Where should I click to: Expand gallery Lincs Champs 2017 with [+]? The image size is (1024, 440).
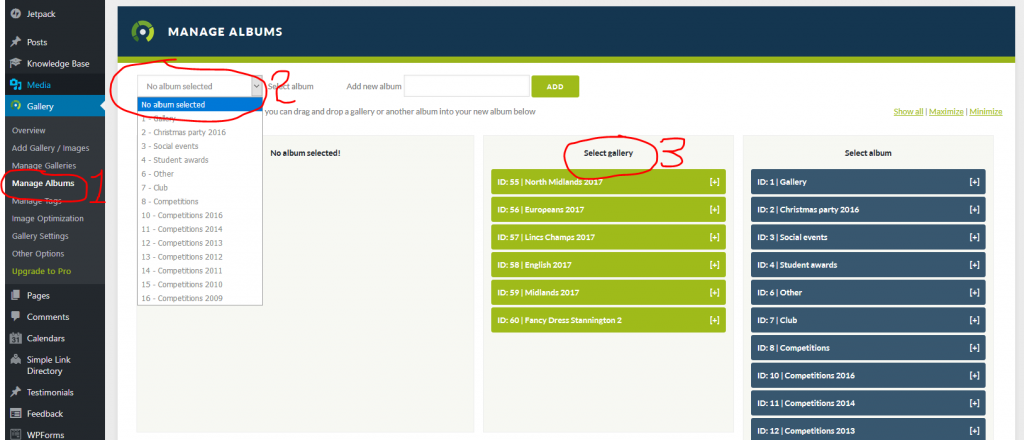click(714, 237)
